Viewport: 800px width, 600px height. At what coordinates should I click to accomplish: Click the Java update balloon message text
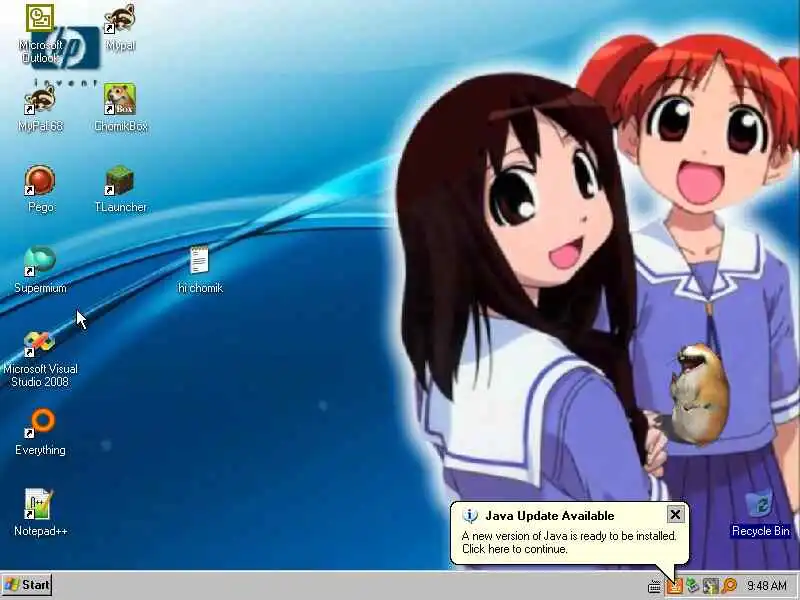point(569,542)
